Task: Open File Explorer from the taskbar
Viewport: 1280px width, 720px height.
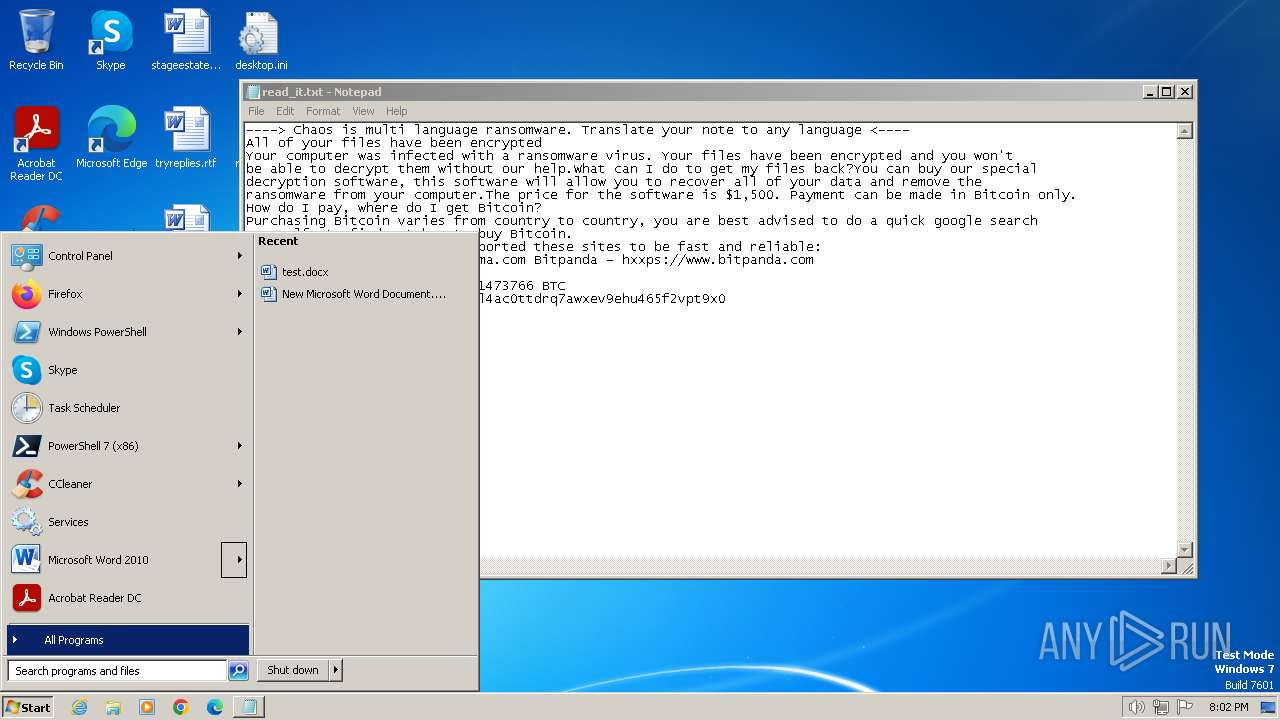Action: 113,707
